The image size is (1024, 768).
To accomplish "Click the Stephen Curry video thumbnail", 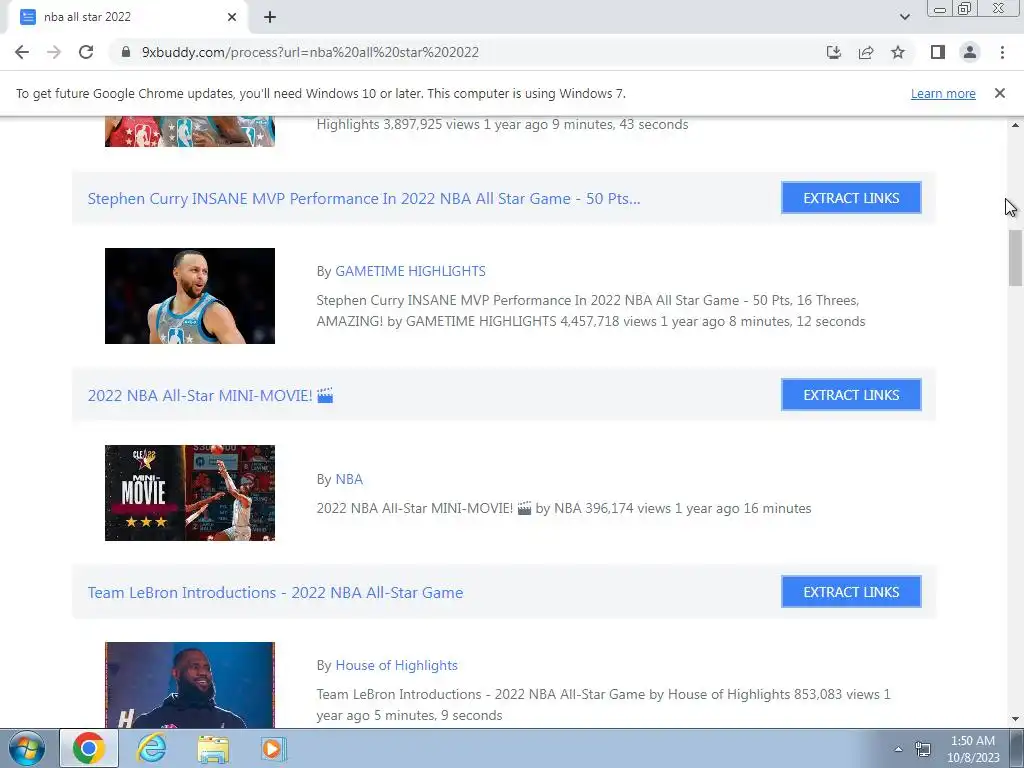I will coord(190,296).
